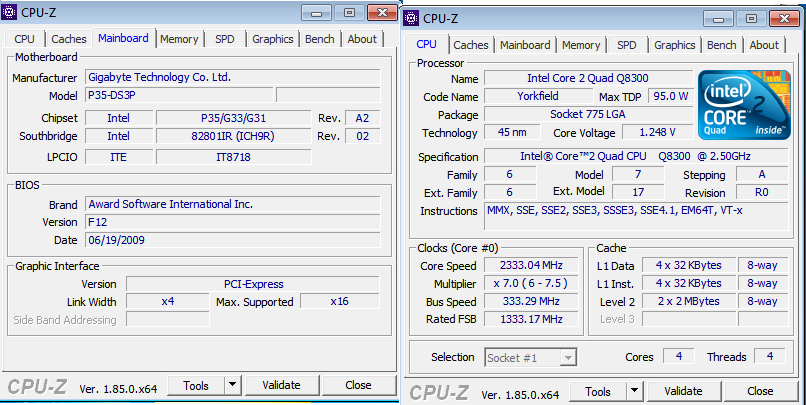Image resolution: width=806 pixels, height=405 pixels.
Task: Open the Graphics tab in the right window
Action: 674,45
